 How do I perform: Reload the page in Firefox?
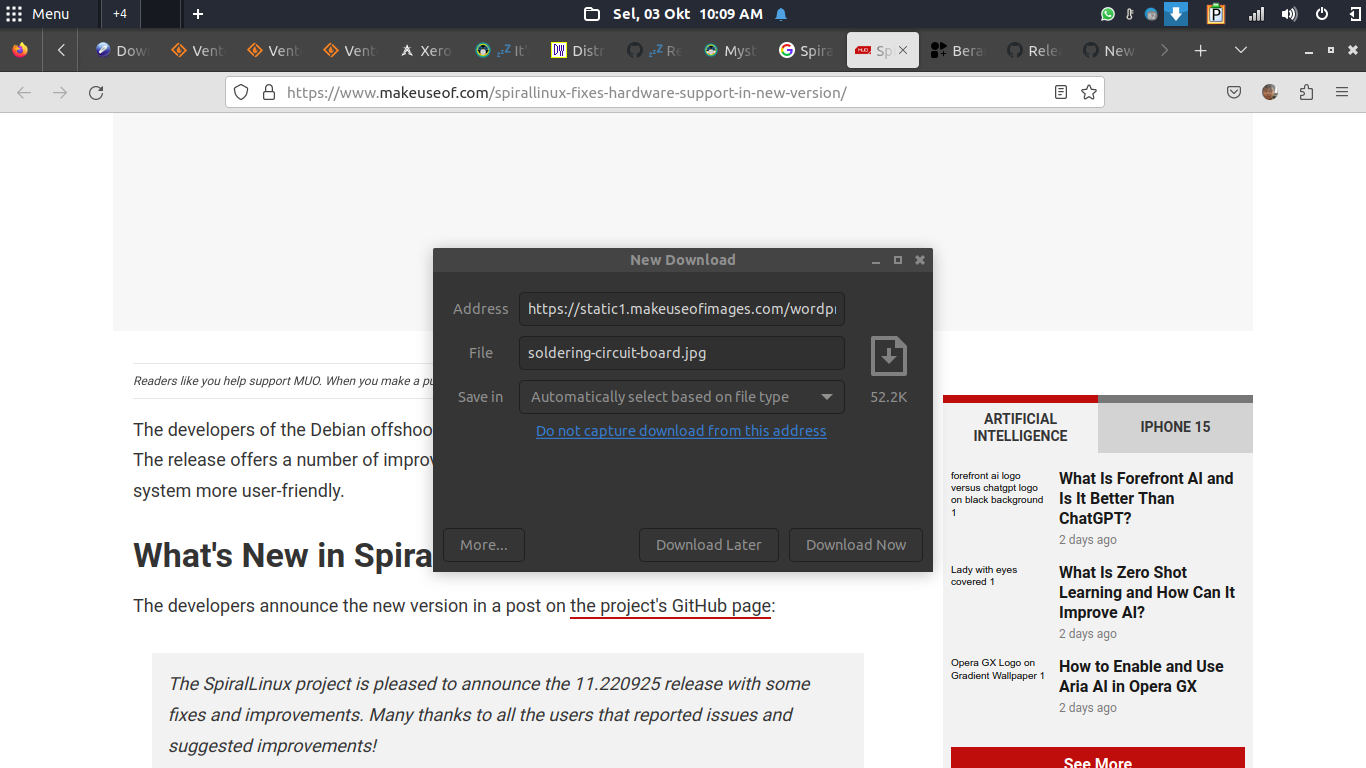coord(96,92)
